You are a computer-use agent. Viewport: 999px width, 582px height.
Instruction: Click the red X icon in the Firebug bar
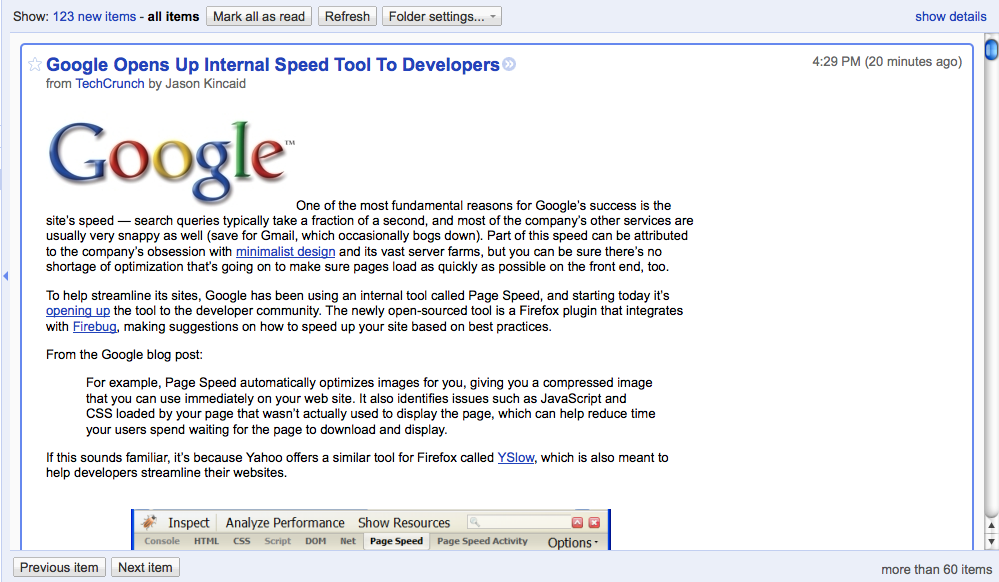594,522
